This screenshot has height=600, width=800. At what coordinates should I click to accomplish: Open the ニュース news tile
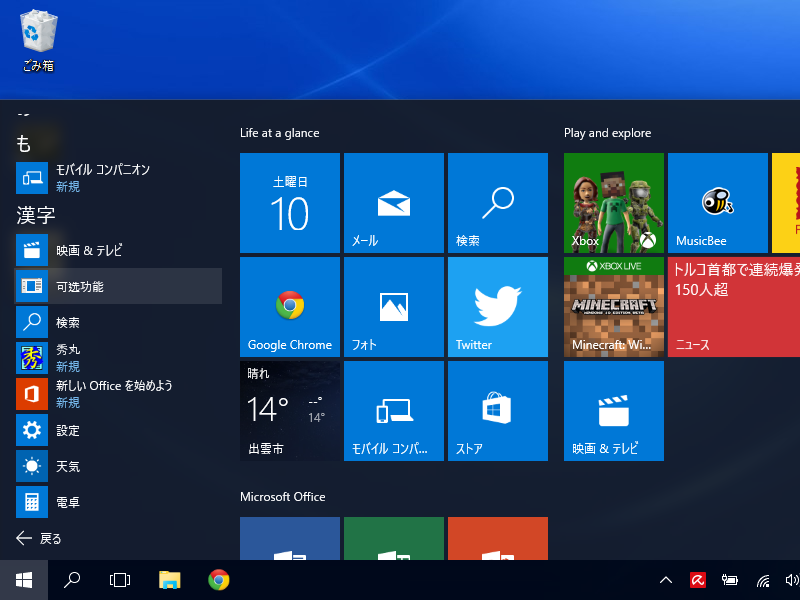tap(734, 307)
